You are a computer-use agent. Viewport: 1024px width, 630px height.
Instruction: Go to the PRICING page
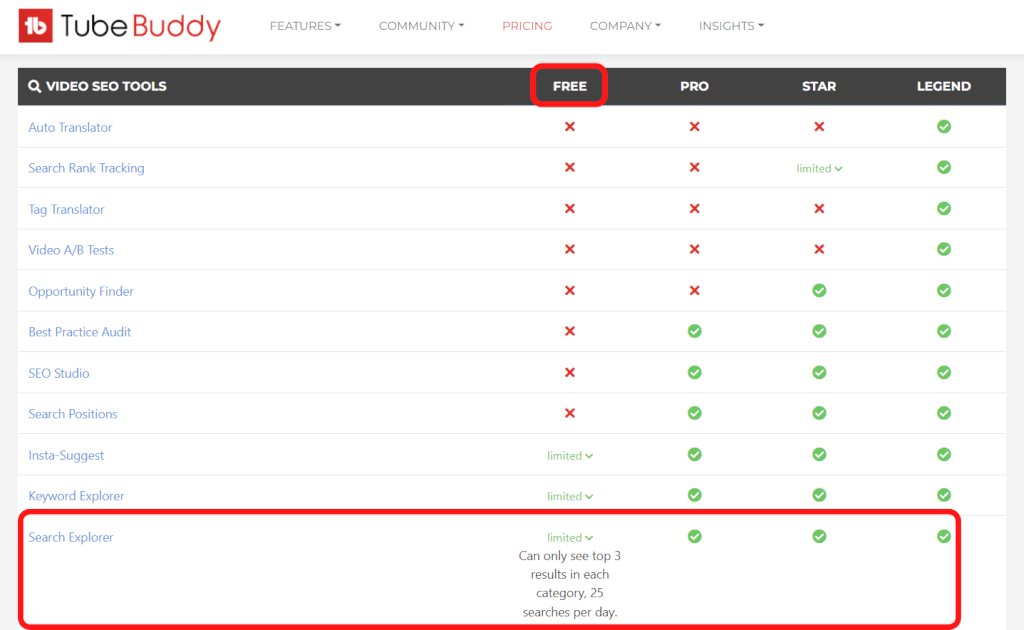pyautogui.click(x=527, y=26)
